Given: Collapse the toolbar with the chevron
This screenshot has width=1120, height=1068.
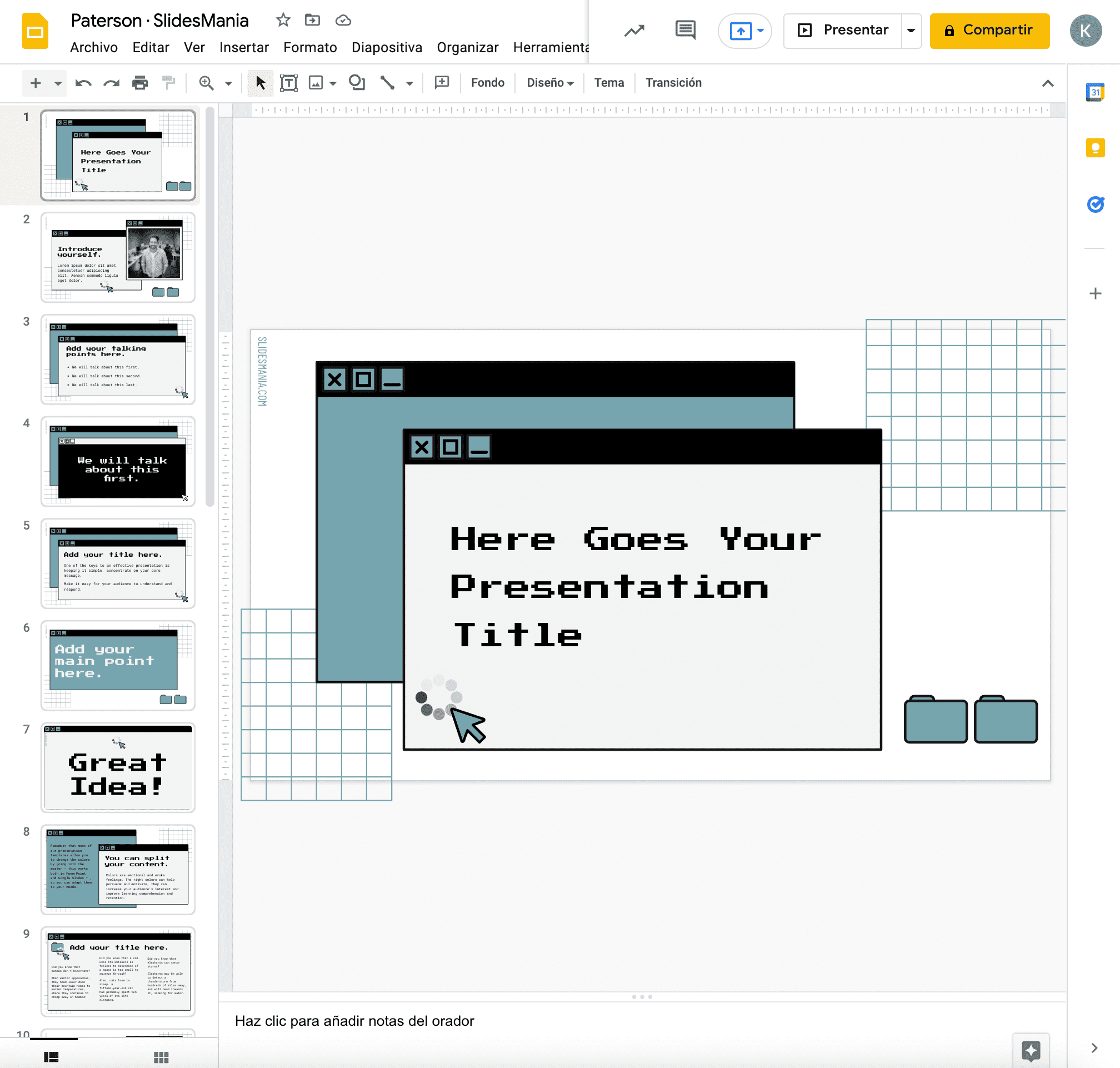Looking at the screenshot, I should tap(1048, 83).
